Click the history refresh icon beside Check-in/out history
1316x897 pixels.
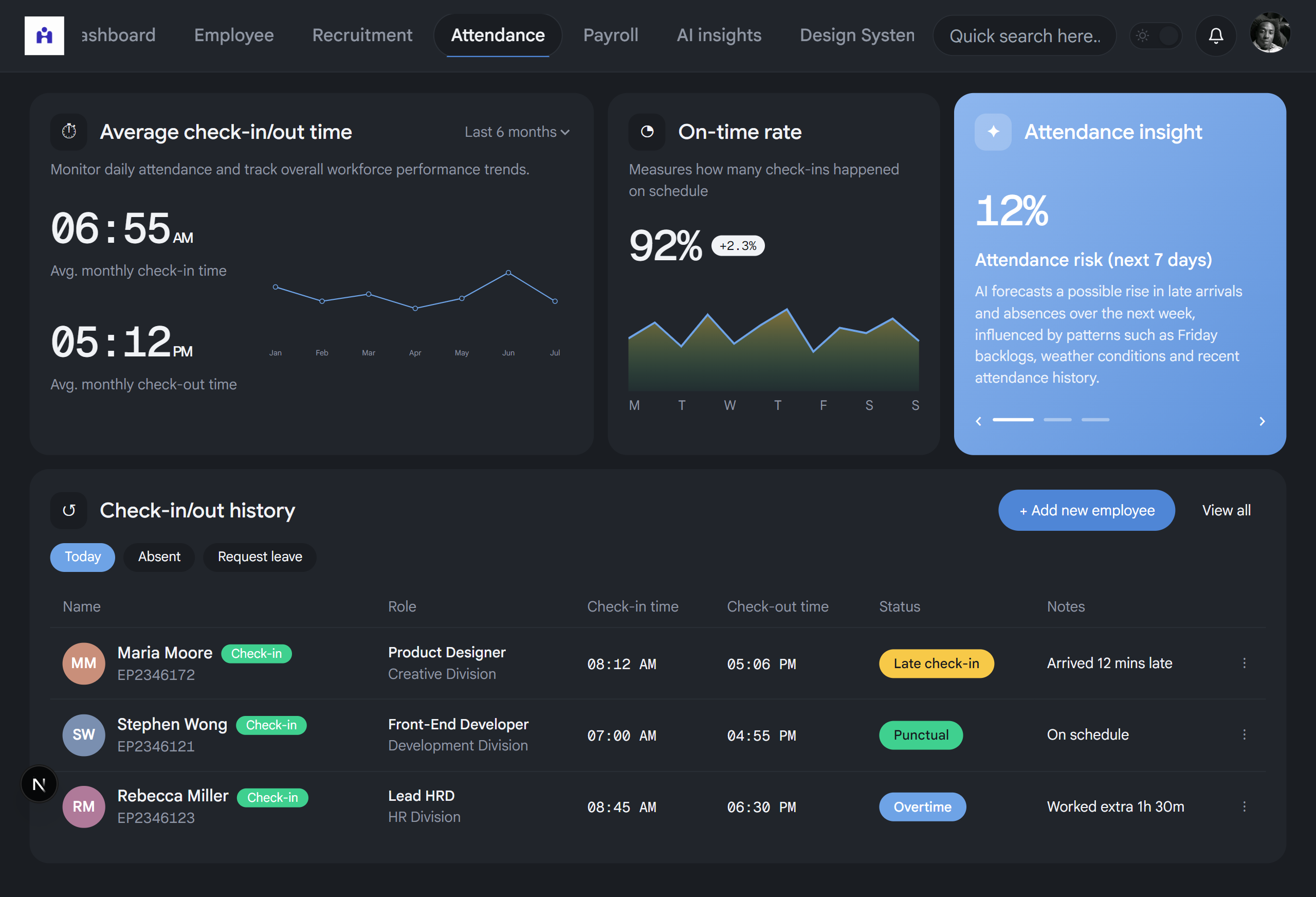click(69, 511)
